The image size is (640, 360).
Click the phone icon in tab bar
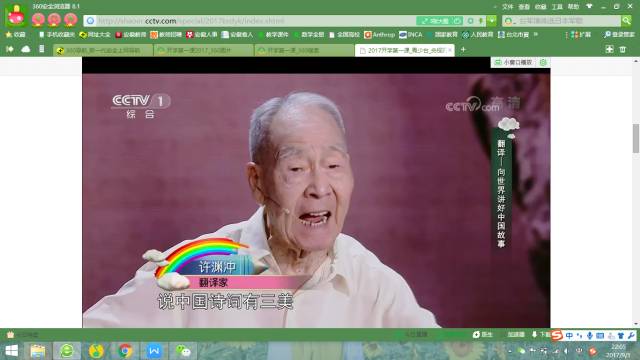[42, 49]
